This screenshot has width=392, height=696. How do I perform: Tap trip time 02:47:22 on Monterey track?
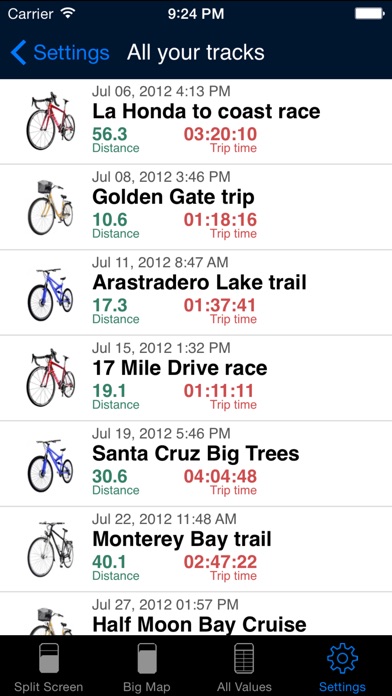[x=220, y=562]
